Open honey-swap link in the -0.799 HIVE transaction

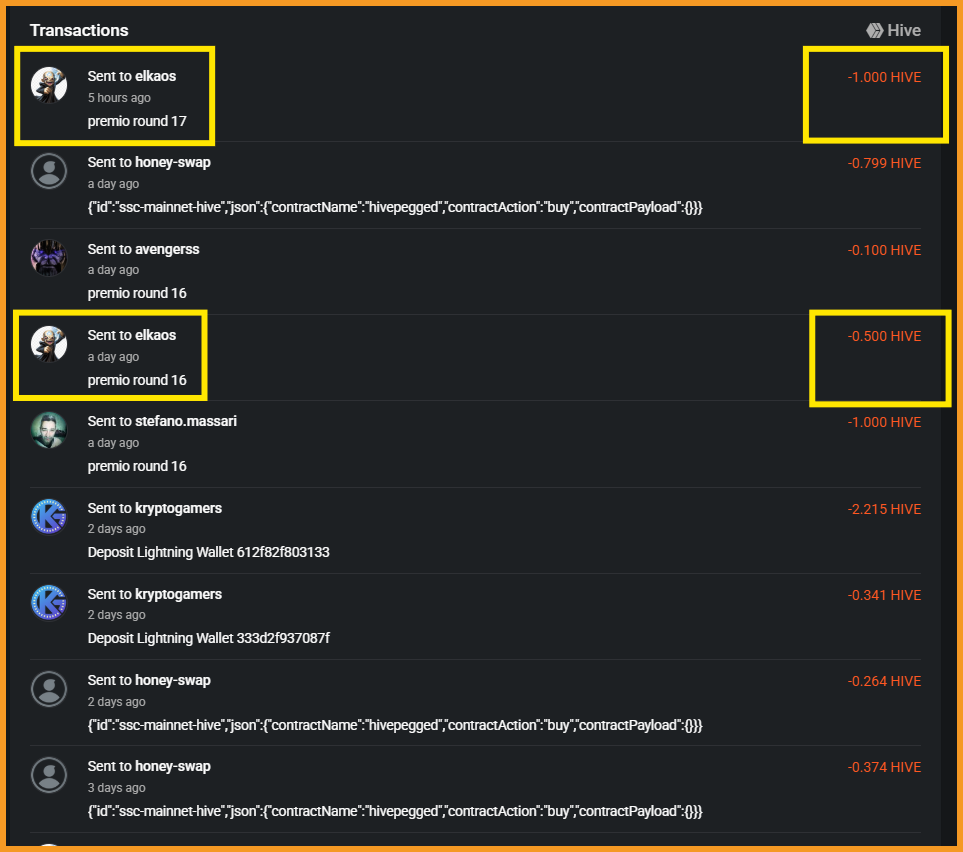click(173, 162)
